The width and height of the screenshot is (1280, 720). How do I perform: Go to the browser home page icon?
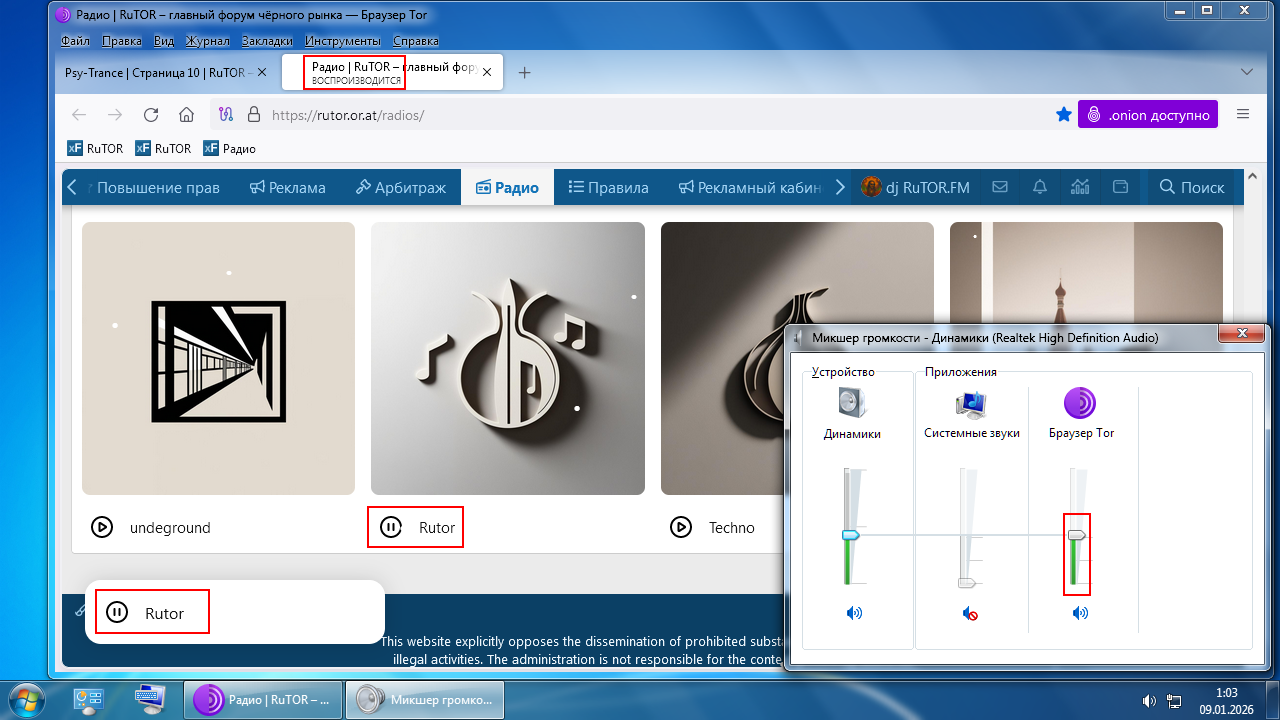coord(186,115)
